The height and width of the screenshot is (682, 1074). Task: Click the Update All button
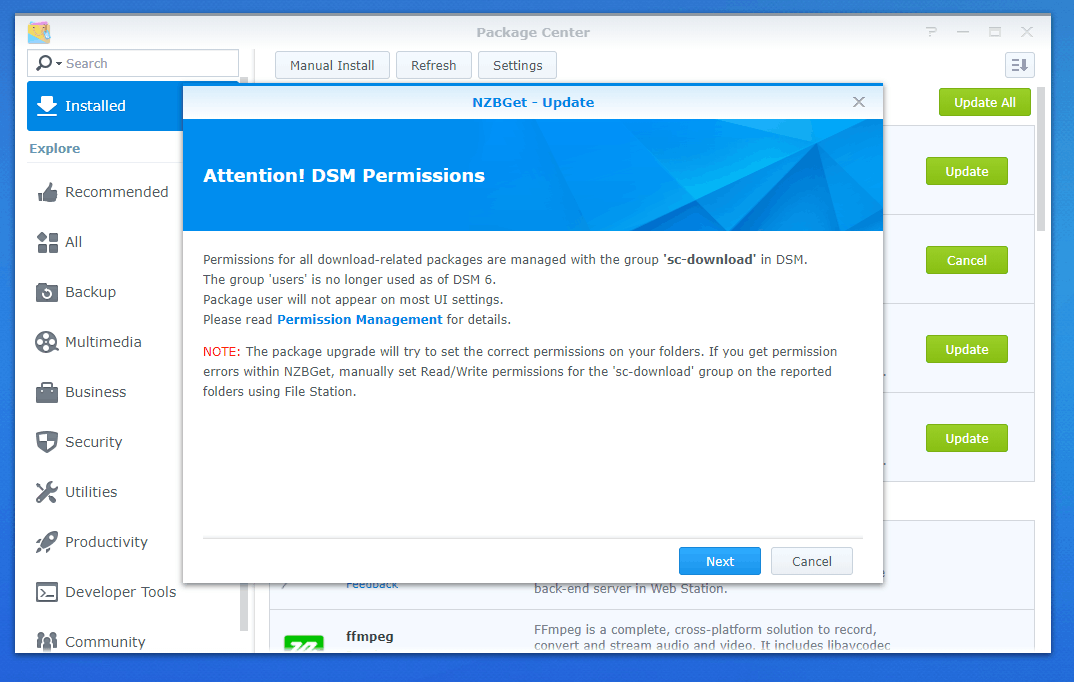pos(984,102)
